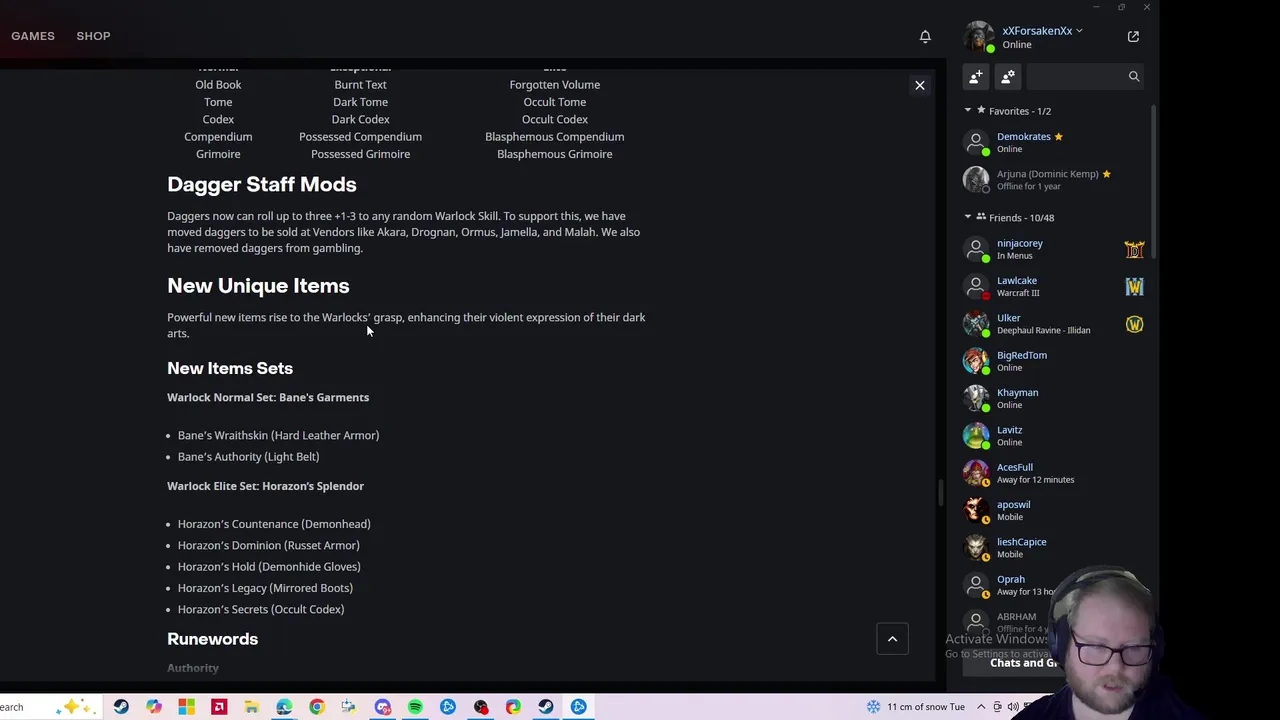Viewport: 1280px width, 720px height.
Task: Click 'Possessed Compendium' text
Action: 360,137
